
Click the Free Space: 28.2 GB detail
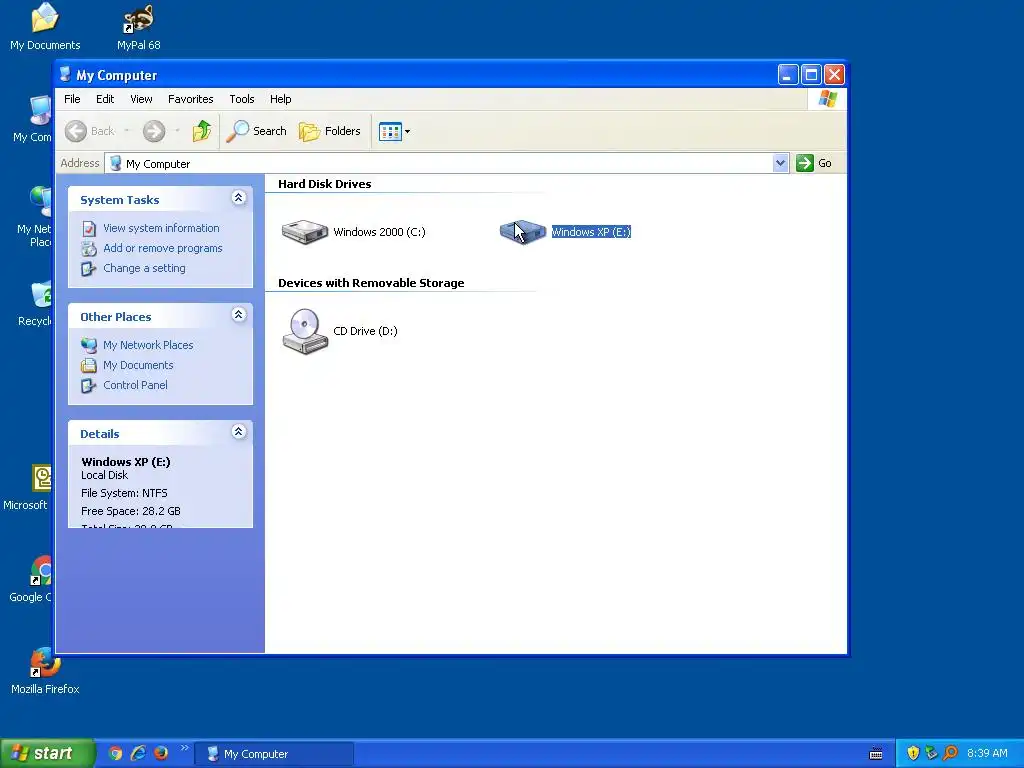pyautogui.click(x=131, y=511)
